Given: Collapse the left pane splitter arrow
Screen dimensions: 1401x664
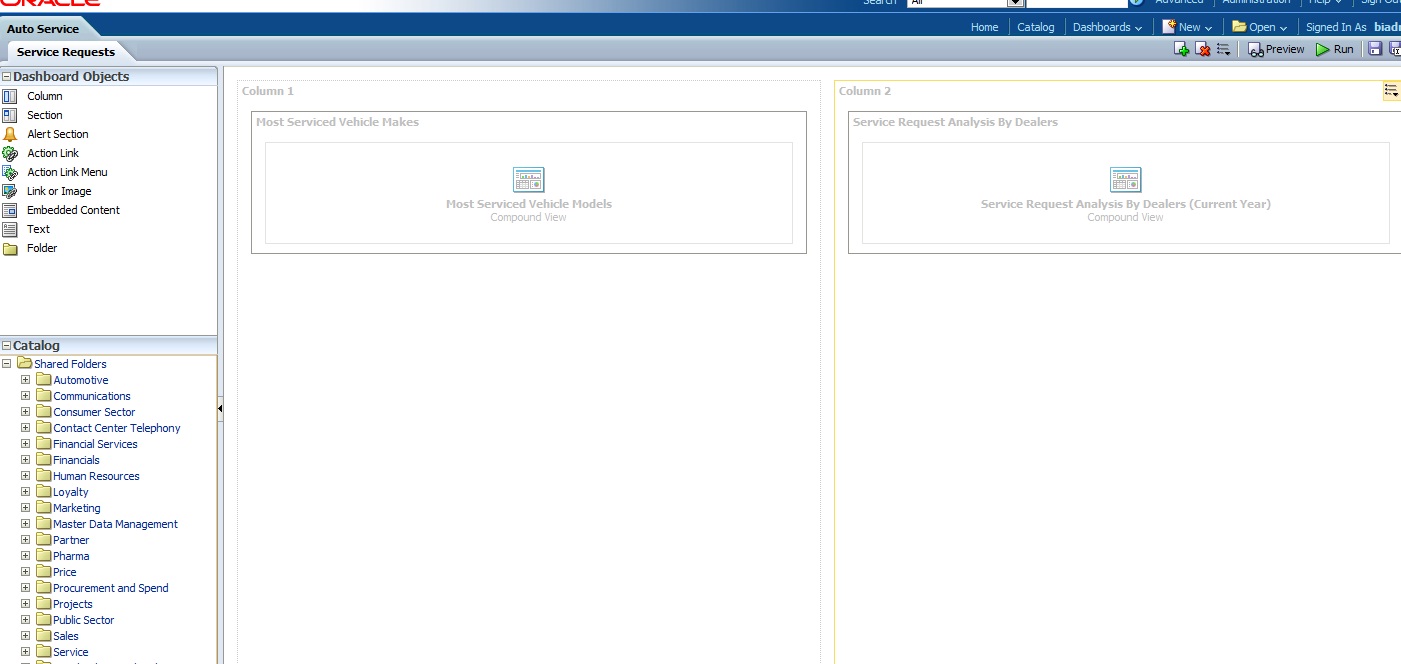Looking at the screenshot, I should click(x=220, y=409).
